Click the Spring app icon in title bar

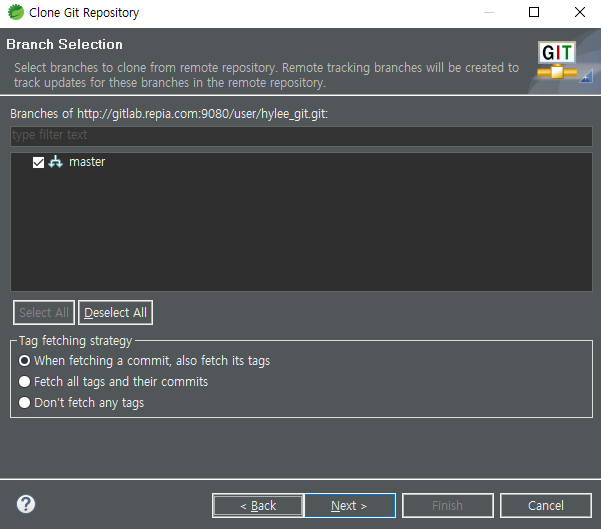(x=15, y=13)
